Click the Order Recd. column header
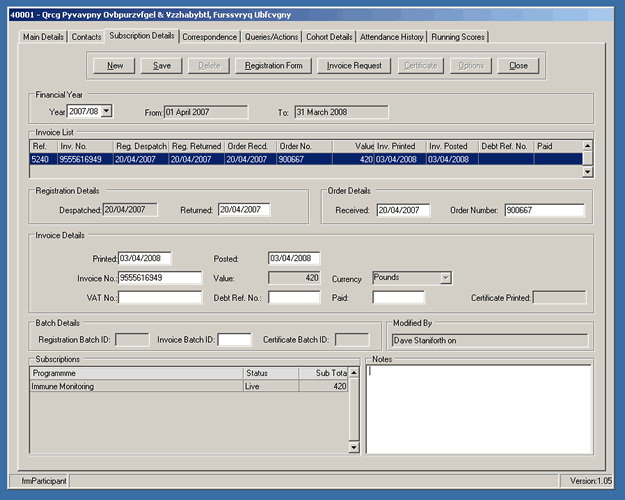Screen dimensions: 625x500 click(x=251, y=146)
